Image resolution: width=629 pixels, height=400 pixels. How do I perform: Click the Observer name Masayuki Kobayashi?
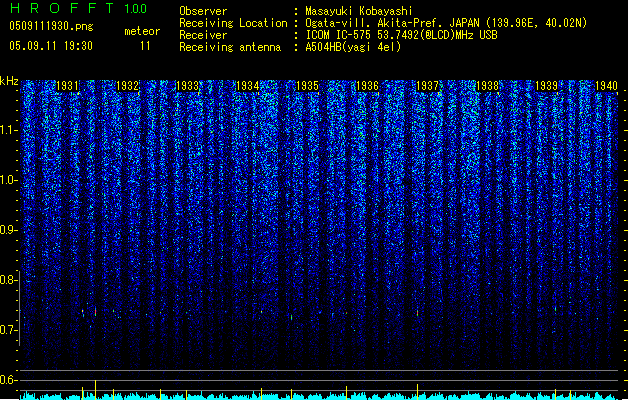point(359,11)
